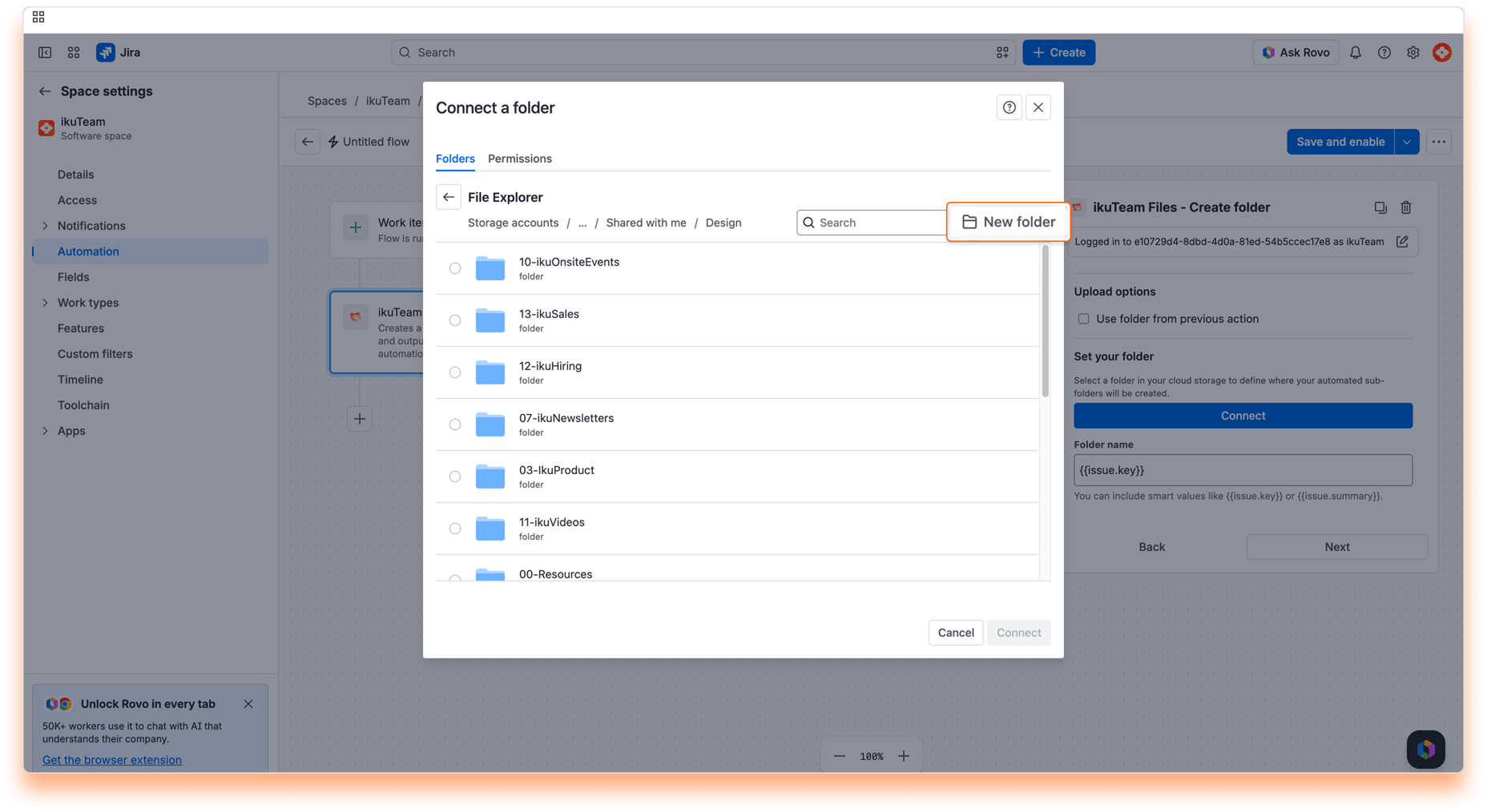Expand the Work types sidebar section
1487x812 pixels.
(x=45, y=303)
